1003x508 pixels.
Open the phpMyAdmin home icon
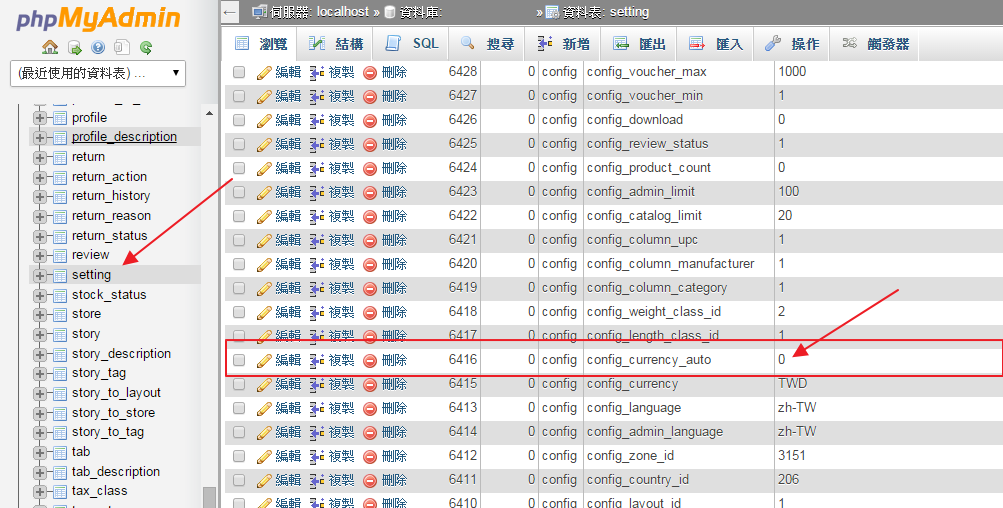pyautogui.click(x=50, y=47)
